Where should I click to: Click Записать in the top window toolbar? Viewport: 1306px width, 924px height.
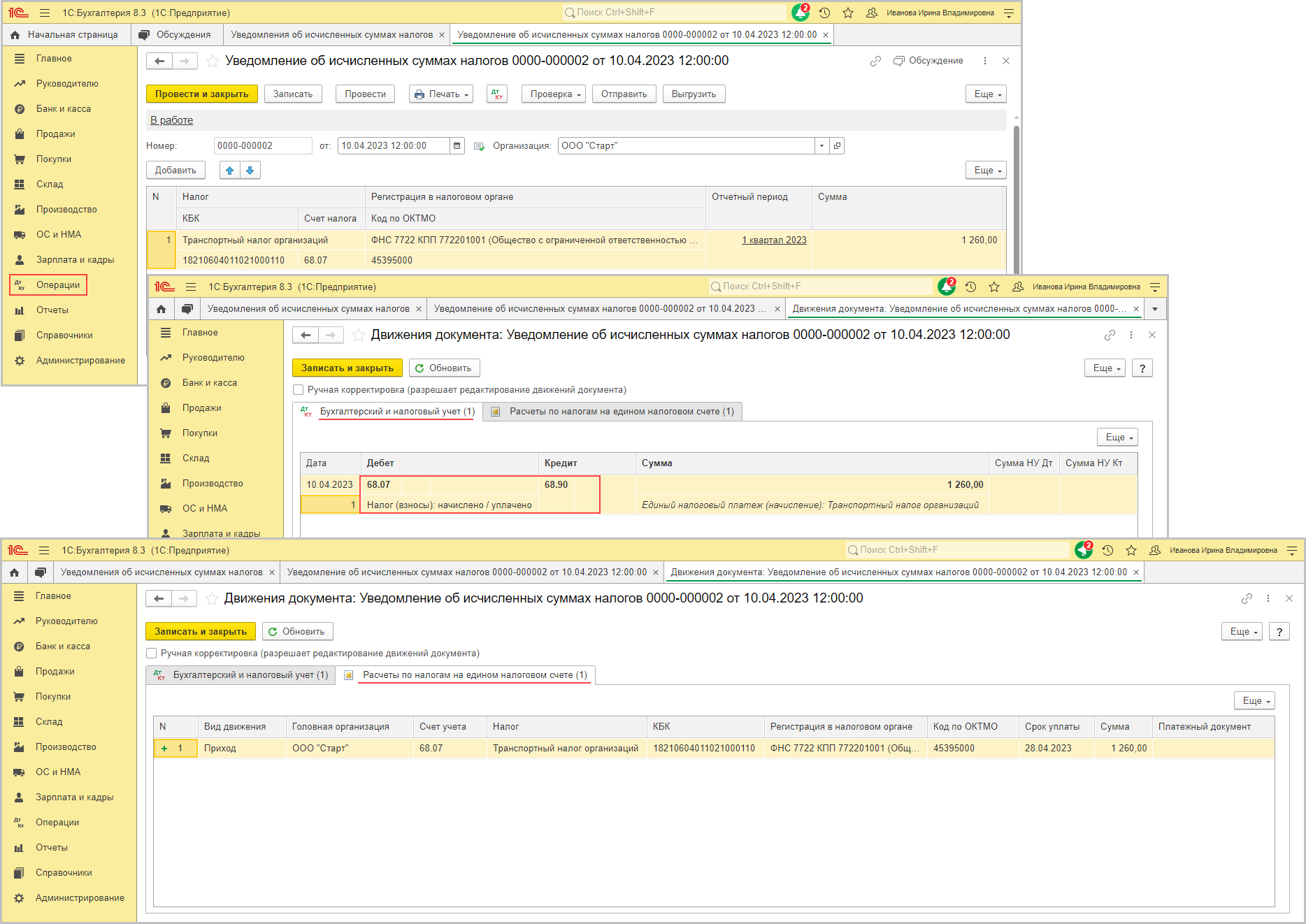[x=293, y=94]
